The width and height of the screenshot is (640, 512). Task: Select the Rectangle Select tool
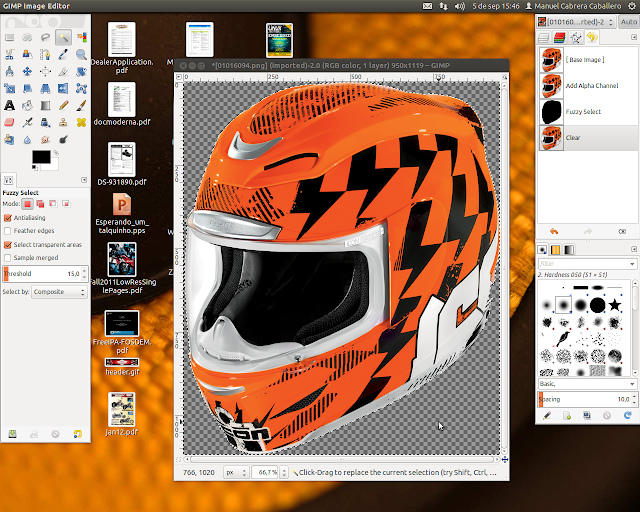coord(9,38)
